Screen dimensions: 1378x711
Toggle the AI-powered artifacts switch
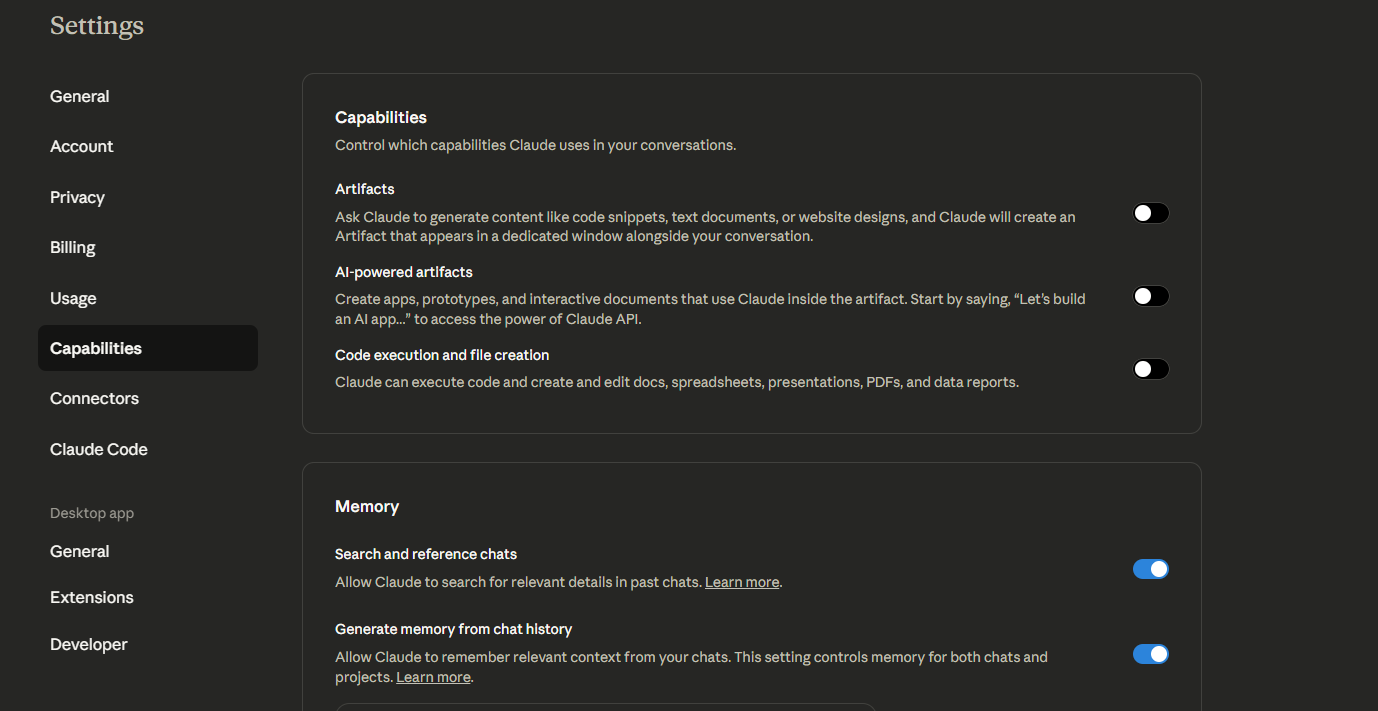(1150, 296)
